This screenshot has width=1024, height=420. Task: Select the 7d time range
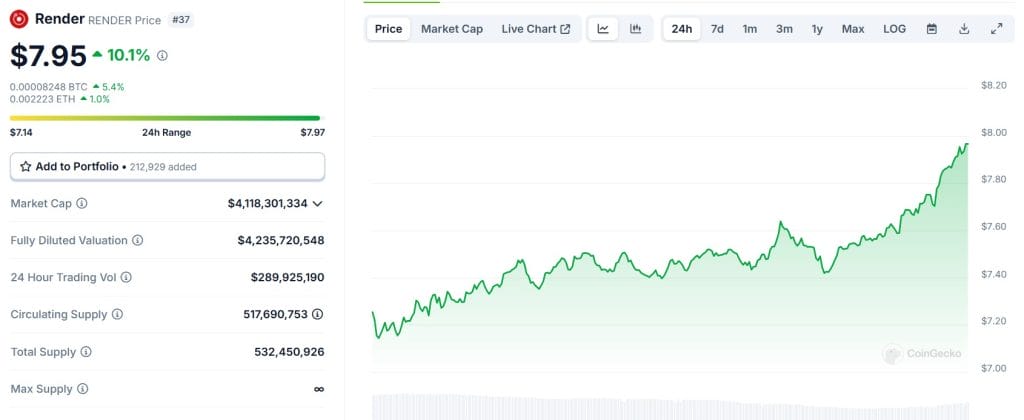click(717, 29)
